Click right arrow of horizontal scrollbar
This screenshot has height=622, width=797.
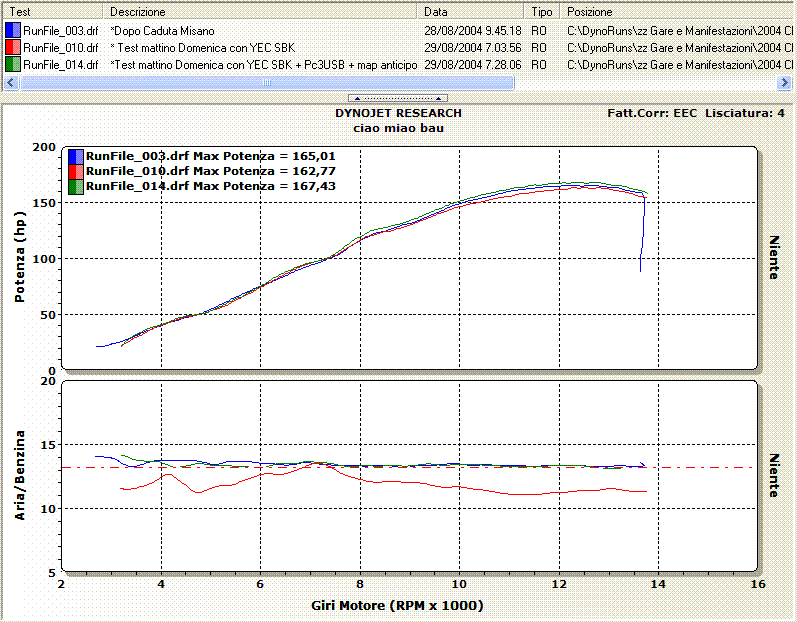(x=784, y=82)
